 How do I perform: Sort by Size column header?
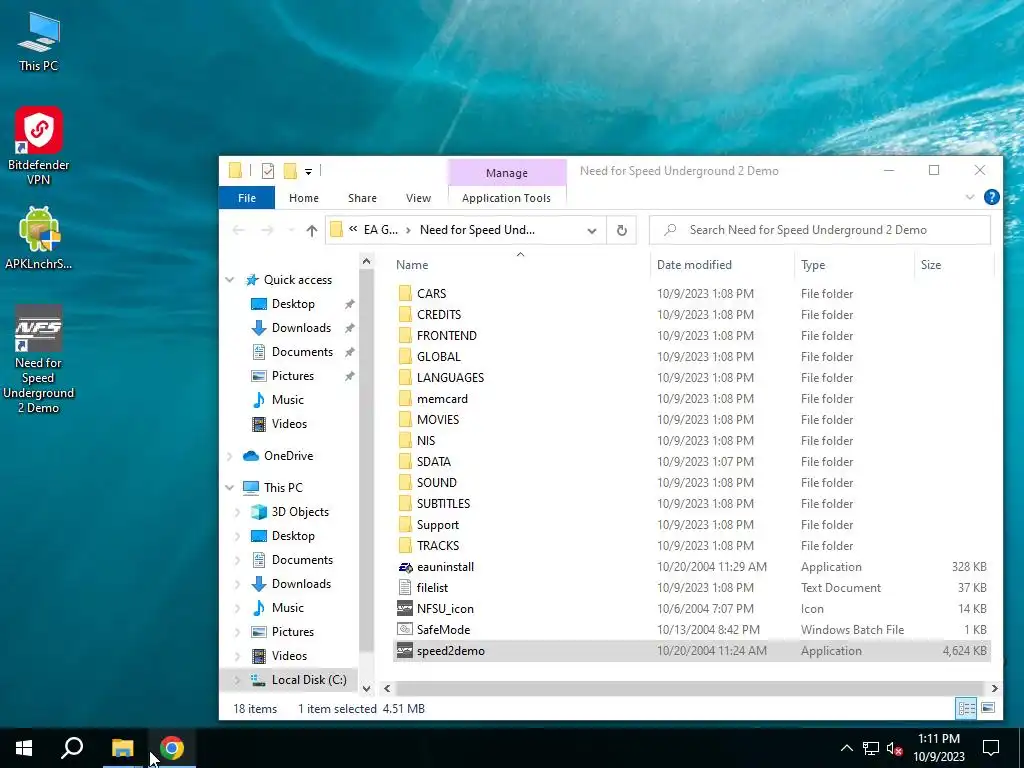931,264
